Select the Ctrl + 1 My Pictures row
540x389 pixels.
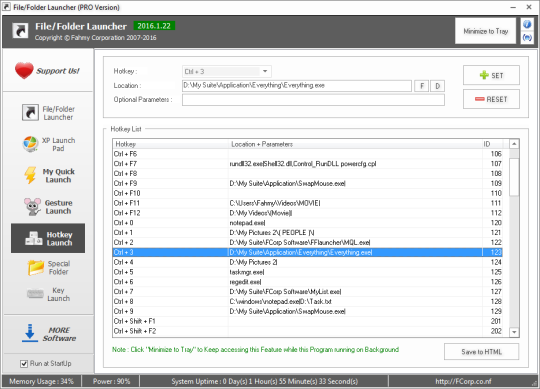308,233
